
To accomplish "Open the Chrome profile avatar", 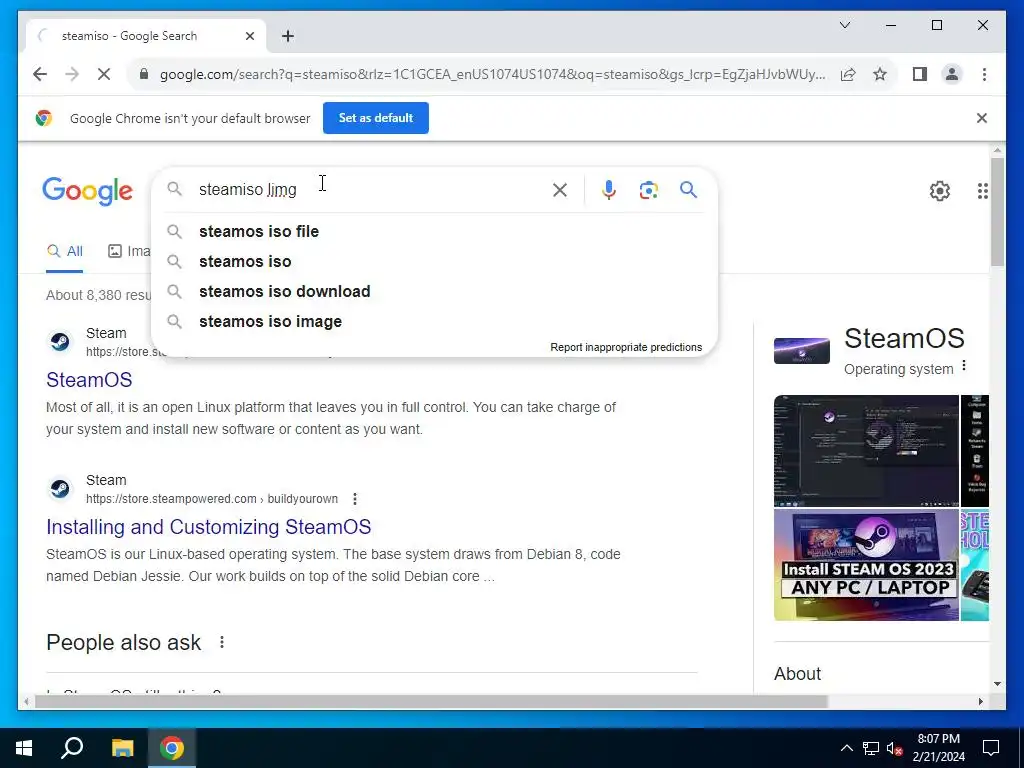I will (952, 74).
